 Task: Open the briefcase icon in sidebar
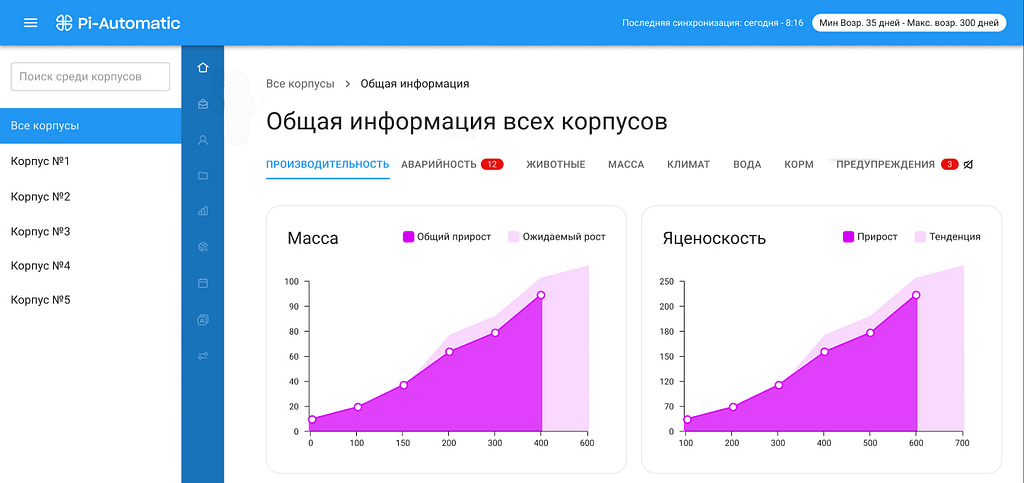coord(202,104)
